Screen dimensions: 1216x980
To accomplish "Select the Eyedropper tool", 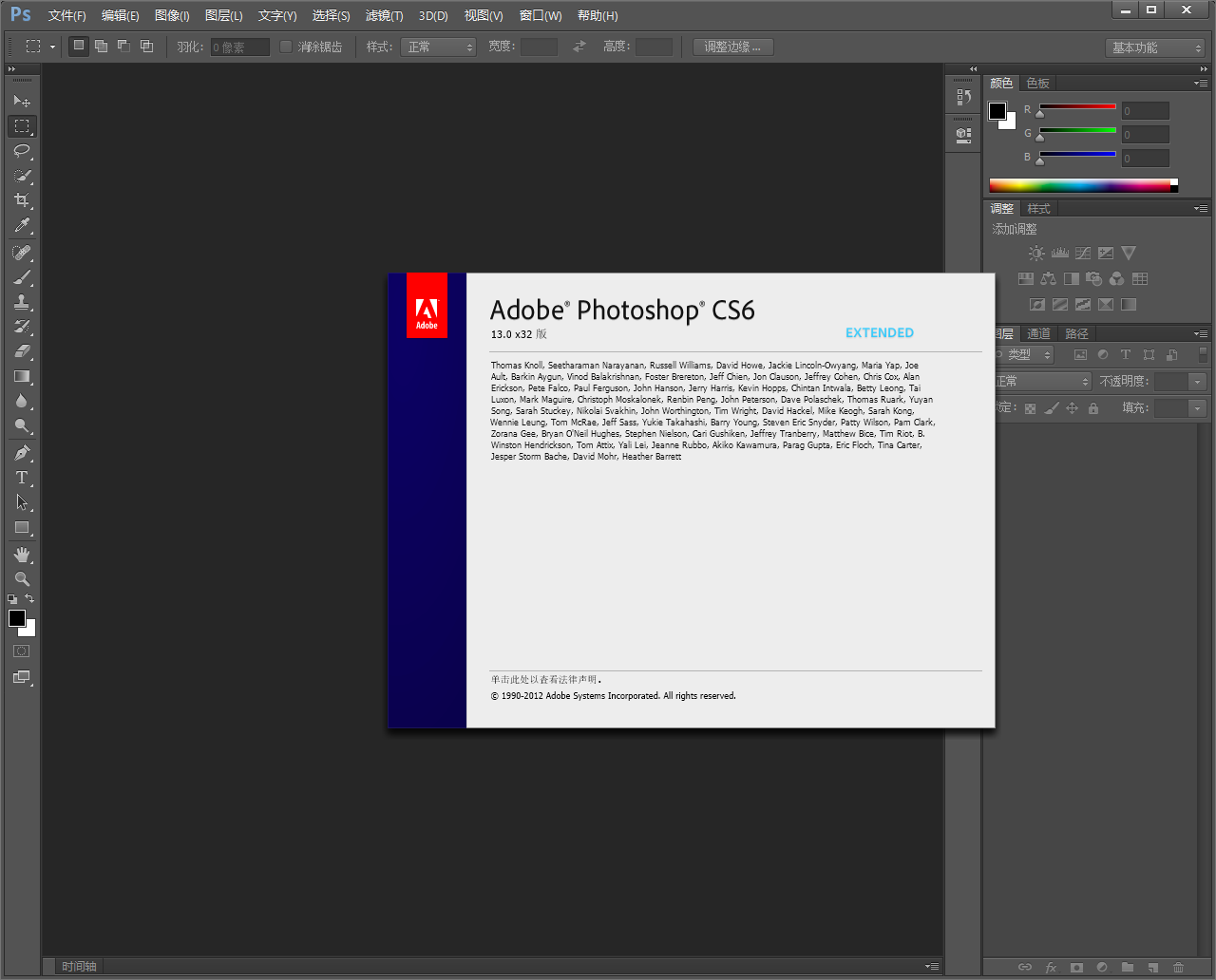I will (x=22, y=225).
